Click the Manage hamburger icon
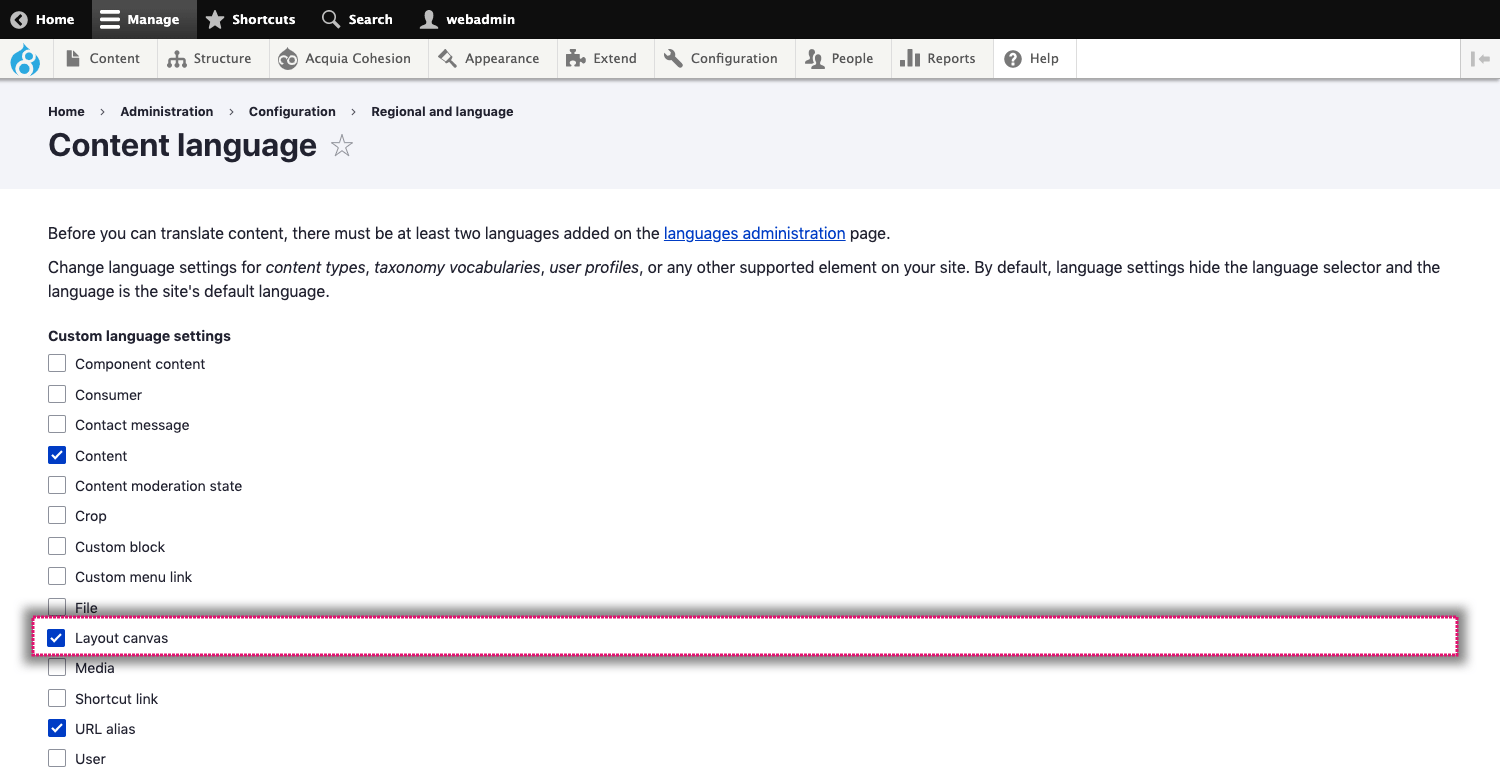The width and height of the screenshot is (1500, 784). [x=110, y=19]
